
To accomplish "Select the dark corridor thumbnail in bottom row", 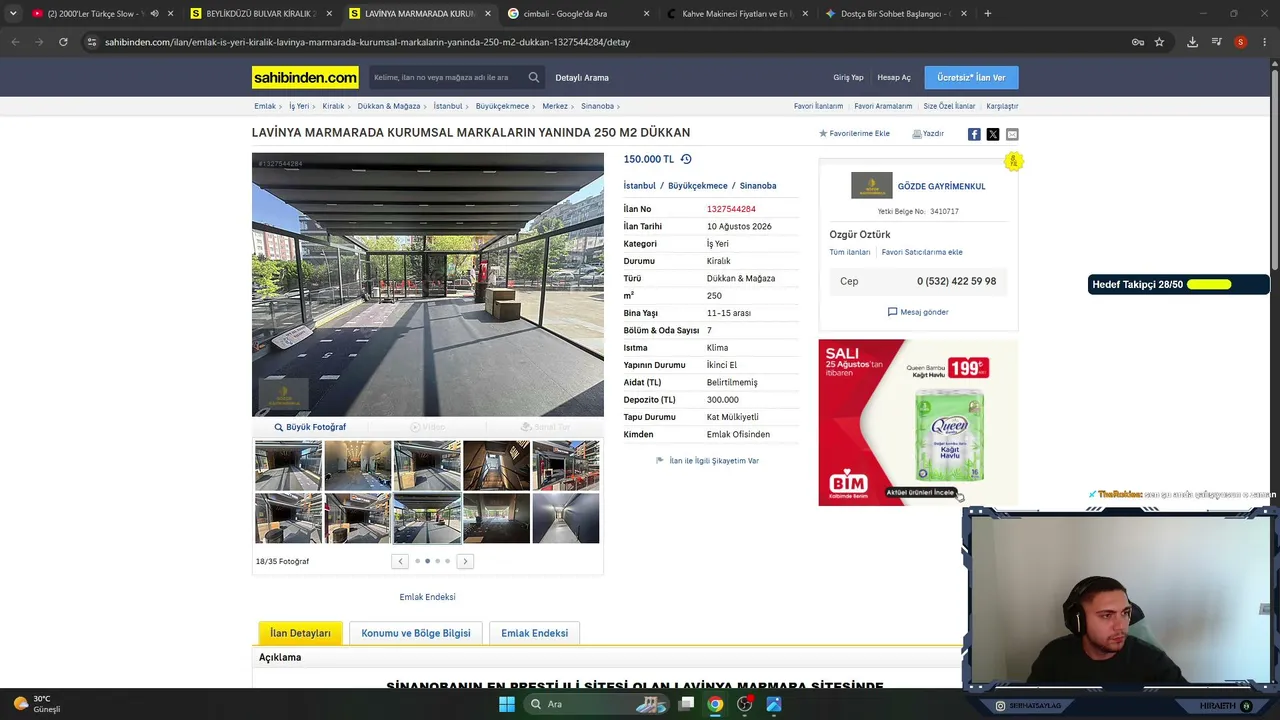I will click(x=566, y=518).
